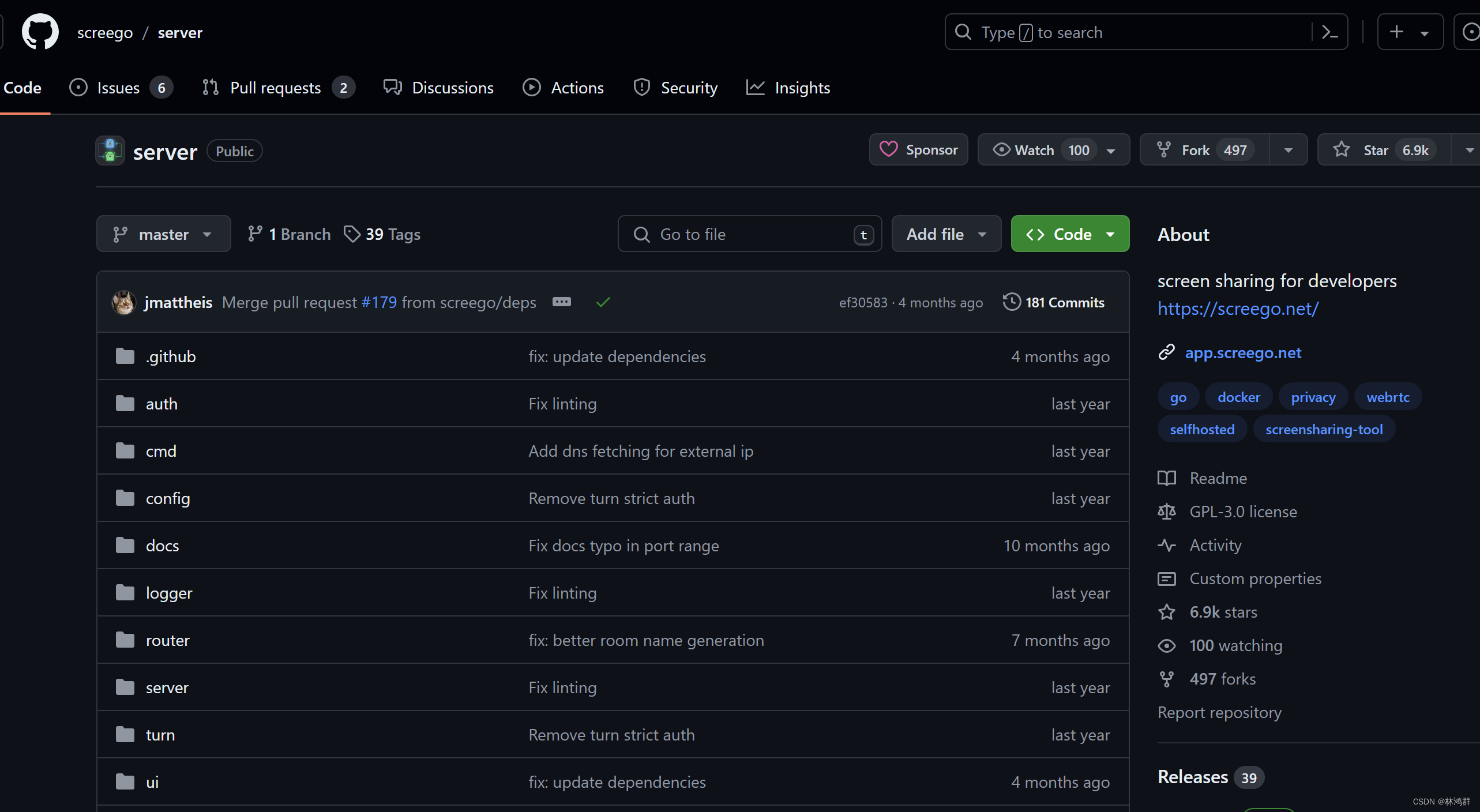View commit status green checkmark
The image size is (1480, 812).
pyautogui.click(x=603, y=302)
